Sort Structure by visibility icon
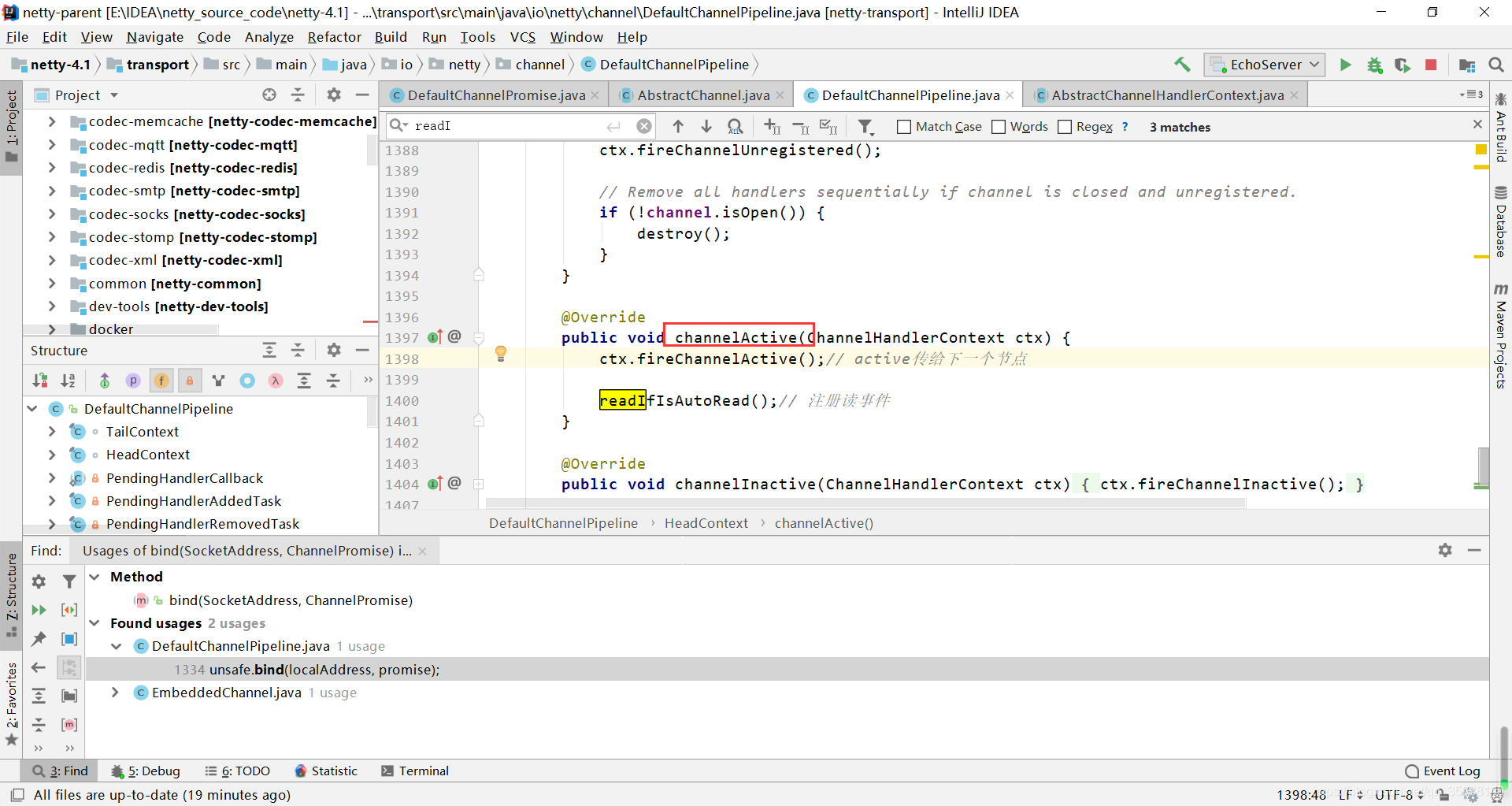 click(40, 381)
